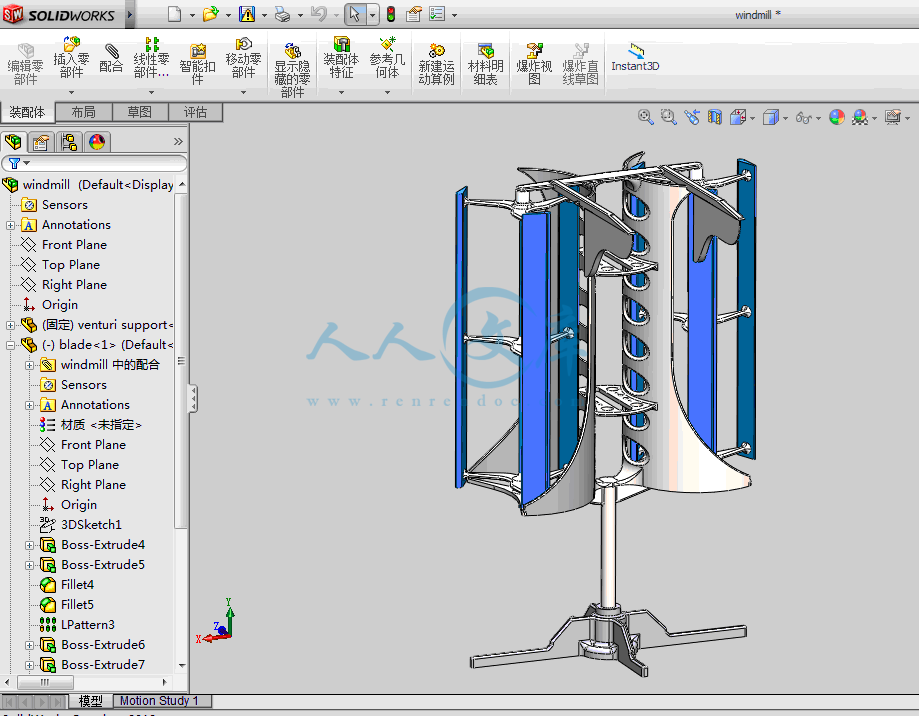Switch to the 评估 (Evaluate) ribbon tab

[x=195, y=112]
